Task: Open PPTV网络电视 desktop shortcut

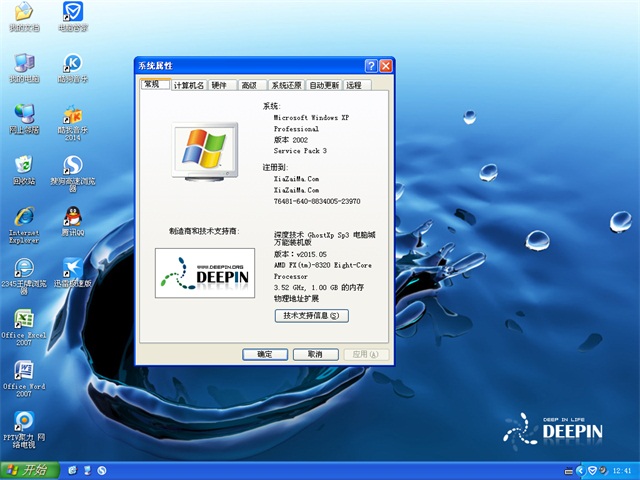Action: (23, 422)
